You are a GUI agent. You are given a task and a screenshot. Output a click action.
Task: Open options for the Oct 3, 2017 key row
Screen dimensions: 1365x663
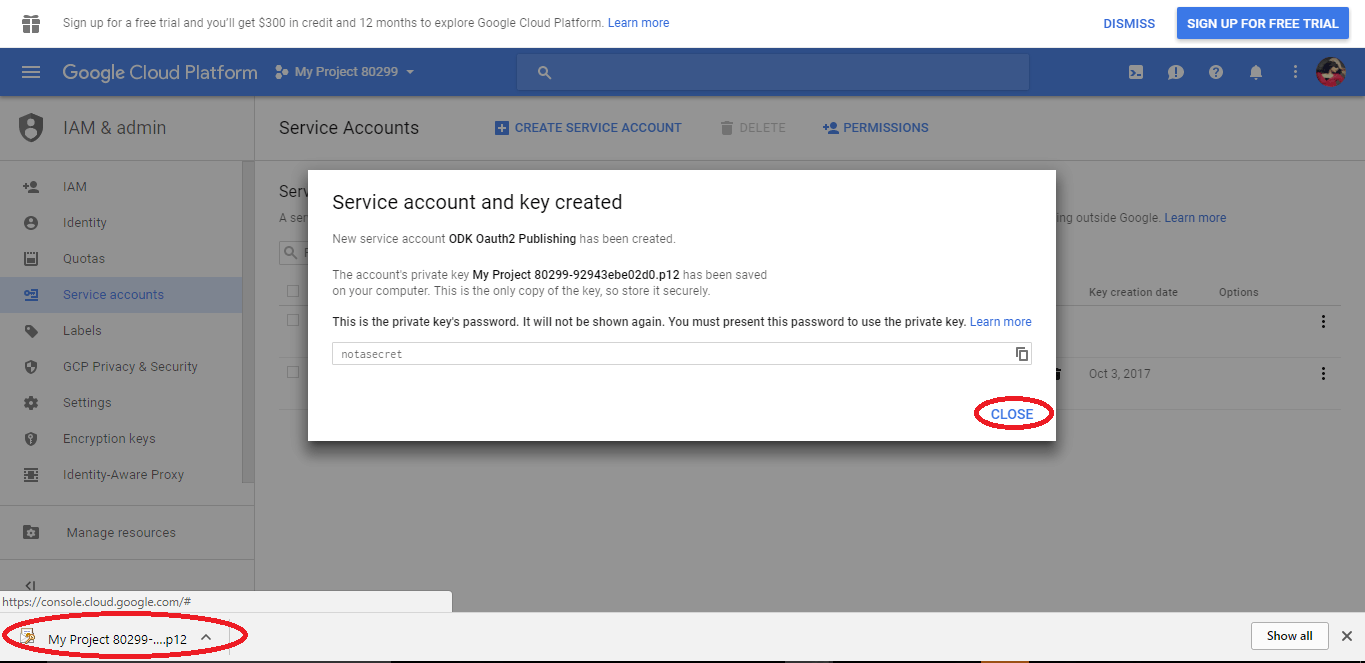click(1323, 374)
